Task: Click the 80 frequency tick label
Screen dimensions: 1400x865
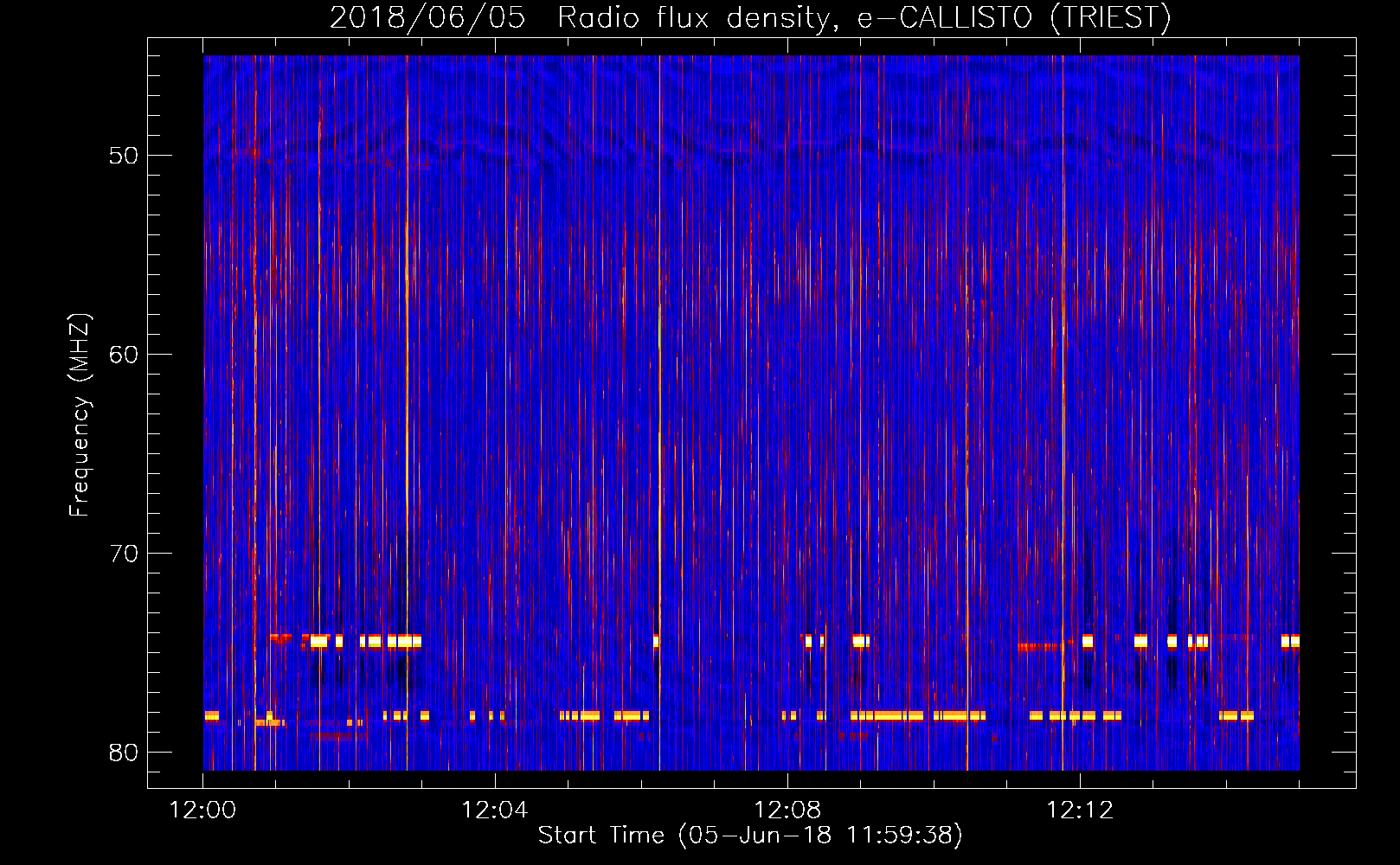Action: 124,753
